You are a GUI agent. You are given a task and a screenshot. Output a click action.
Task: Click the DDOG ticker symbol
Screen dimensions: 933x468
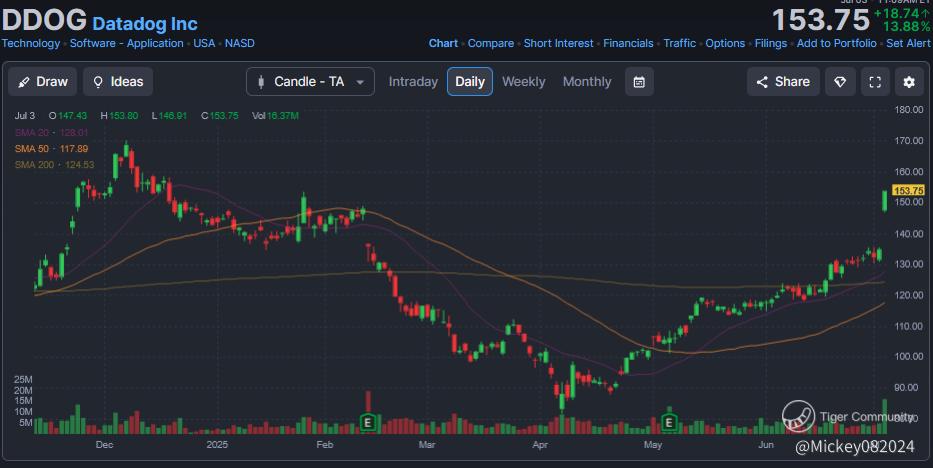(44, 20)
